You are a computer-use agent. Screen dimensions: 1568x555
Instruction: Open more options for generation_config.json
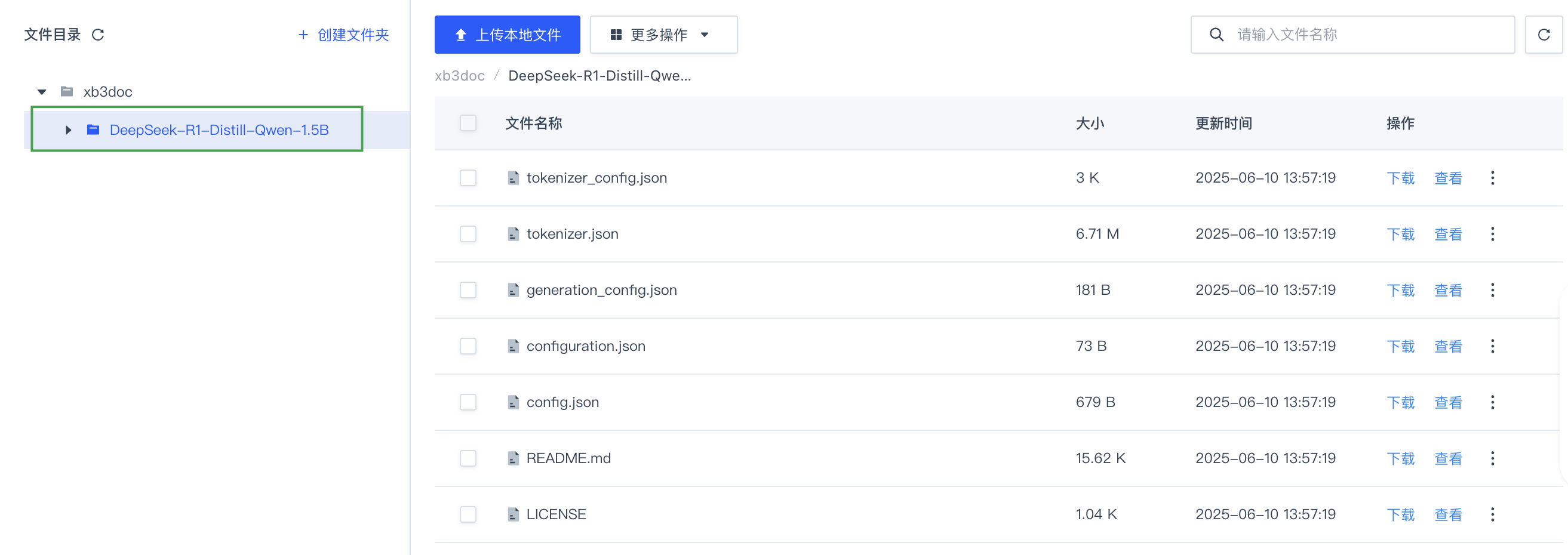(1492, 289)
